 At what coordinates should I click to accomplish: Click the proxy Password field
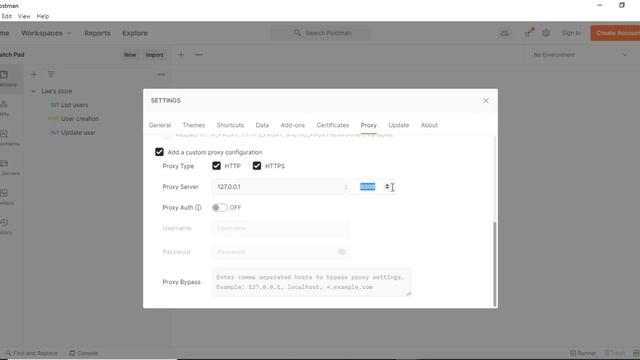pyautogui.click(x=281, y=252)
